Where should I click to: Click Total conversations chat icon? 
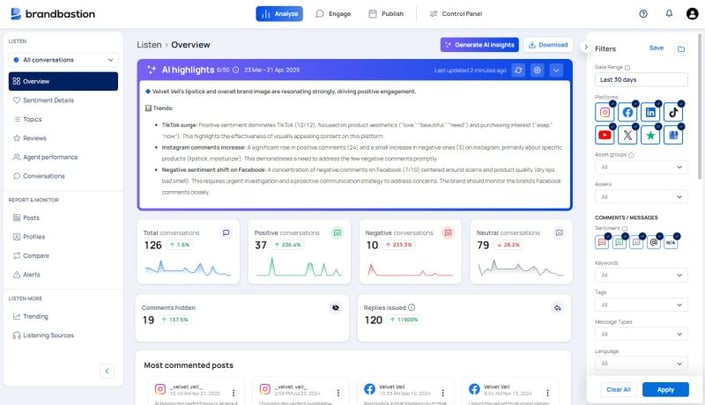coord(226,233)
